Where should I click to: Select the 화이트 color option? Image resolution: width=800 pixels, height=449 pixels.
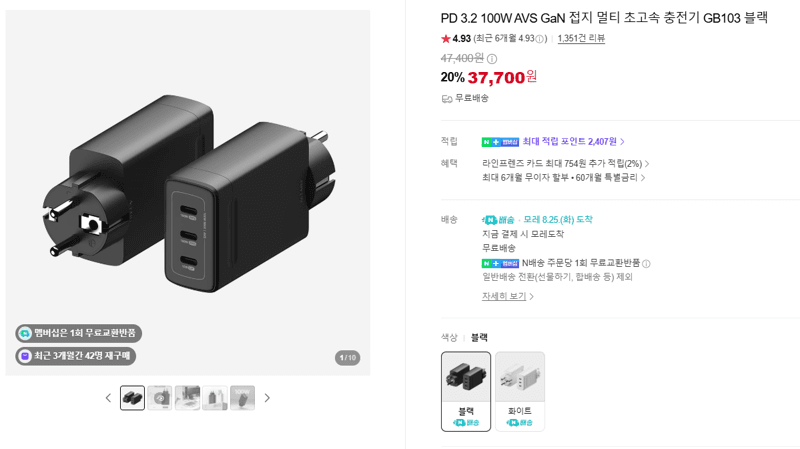click(520, 391)
